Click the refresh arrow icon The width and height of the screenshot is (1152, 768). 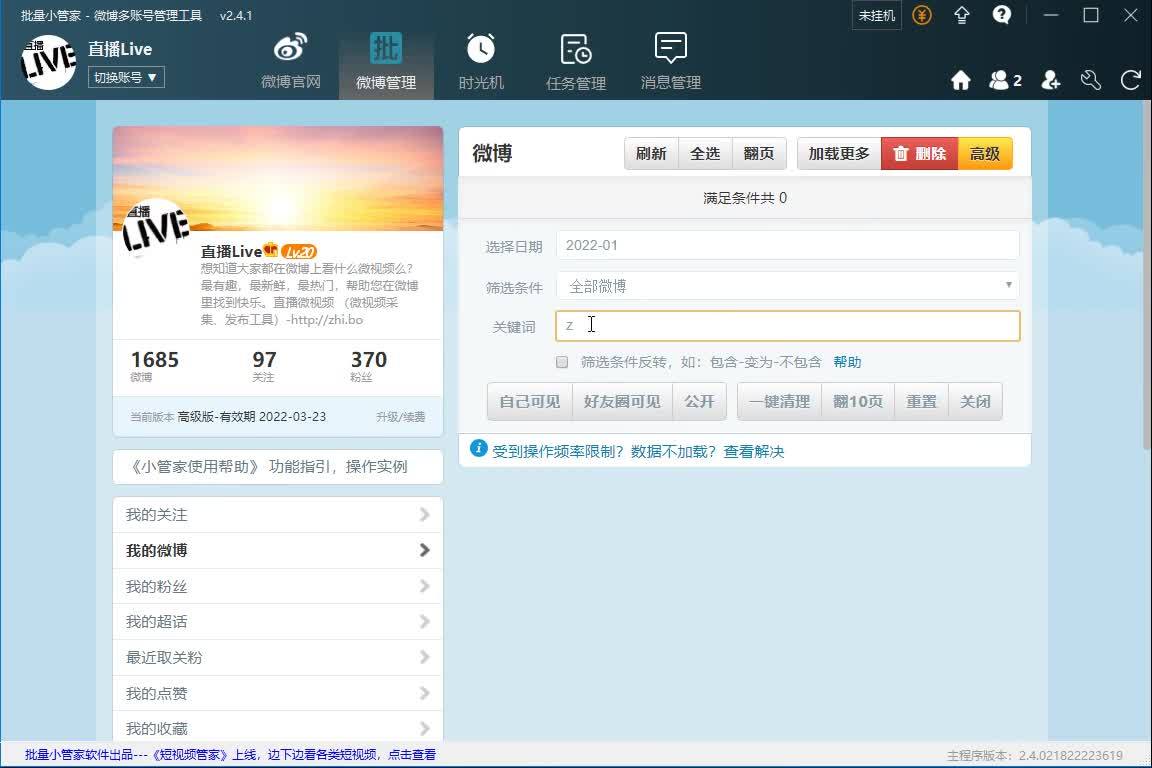tap(1131, 81)
